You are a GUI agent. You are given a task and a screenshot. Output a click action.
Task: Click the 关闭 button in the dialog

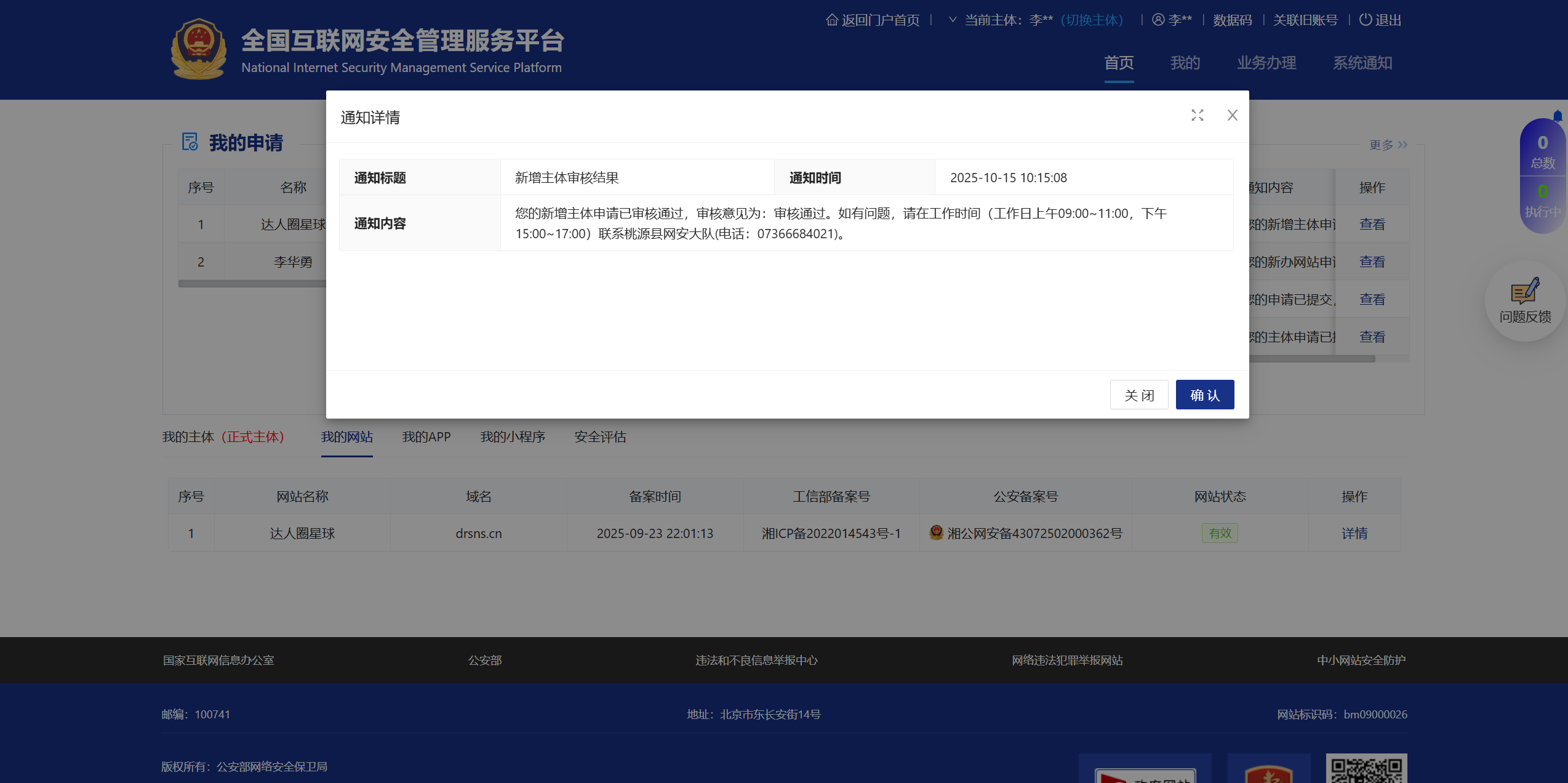1139,395
